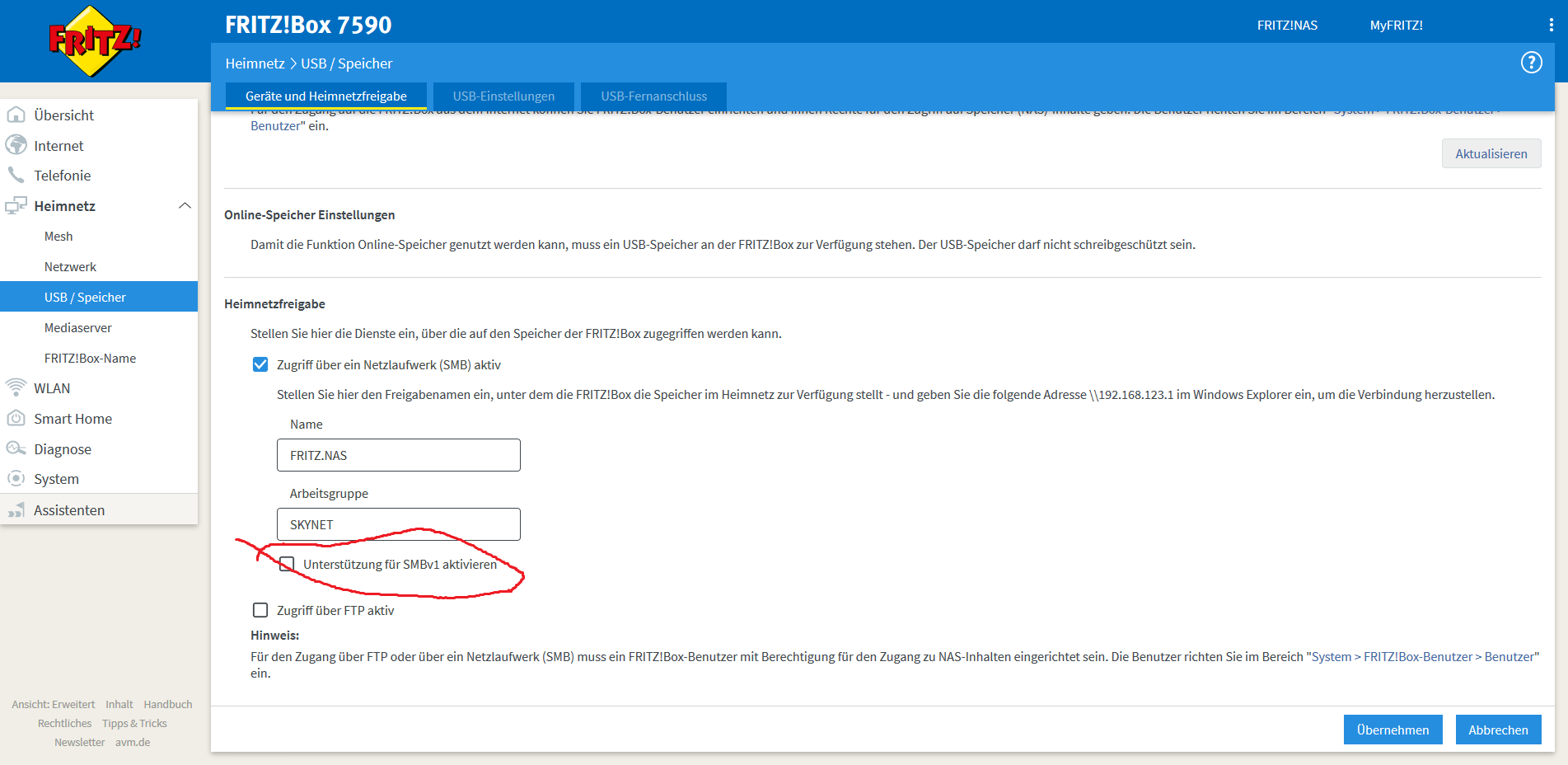Viewport: 1568px width, 765px height.
Task: Click the Übersicht house icon
Action: point(16,115)
